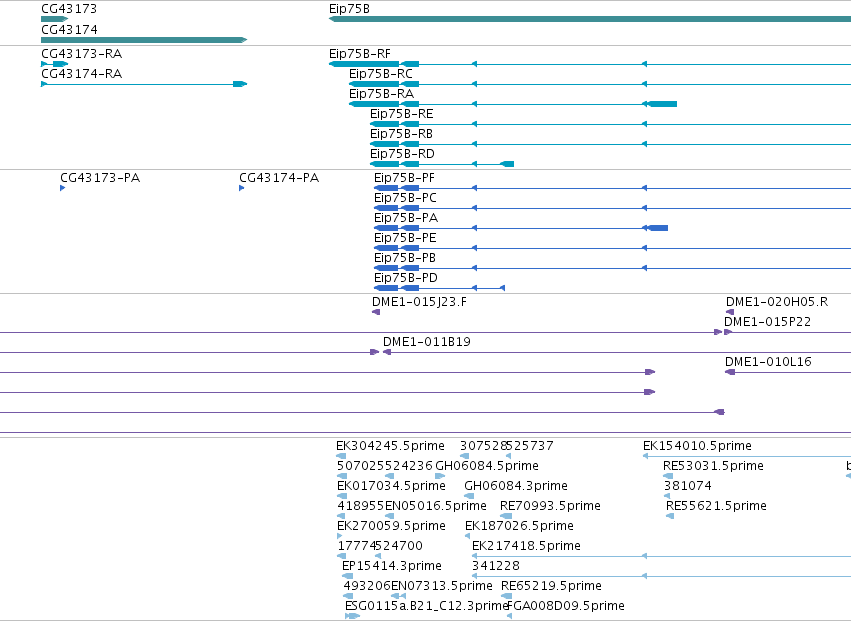Click the Eip75B-PB protein label
The width and height of the screenshot is (851, 621).
(405, 258)
